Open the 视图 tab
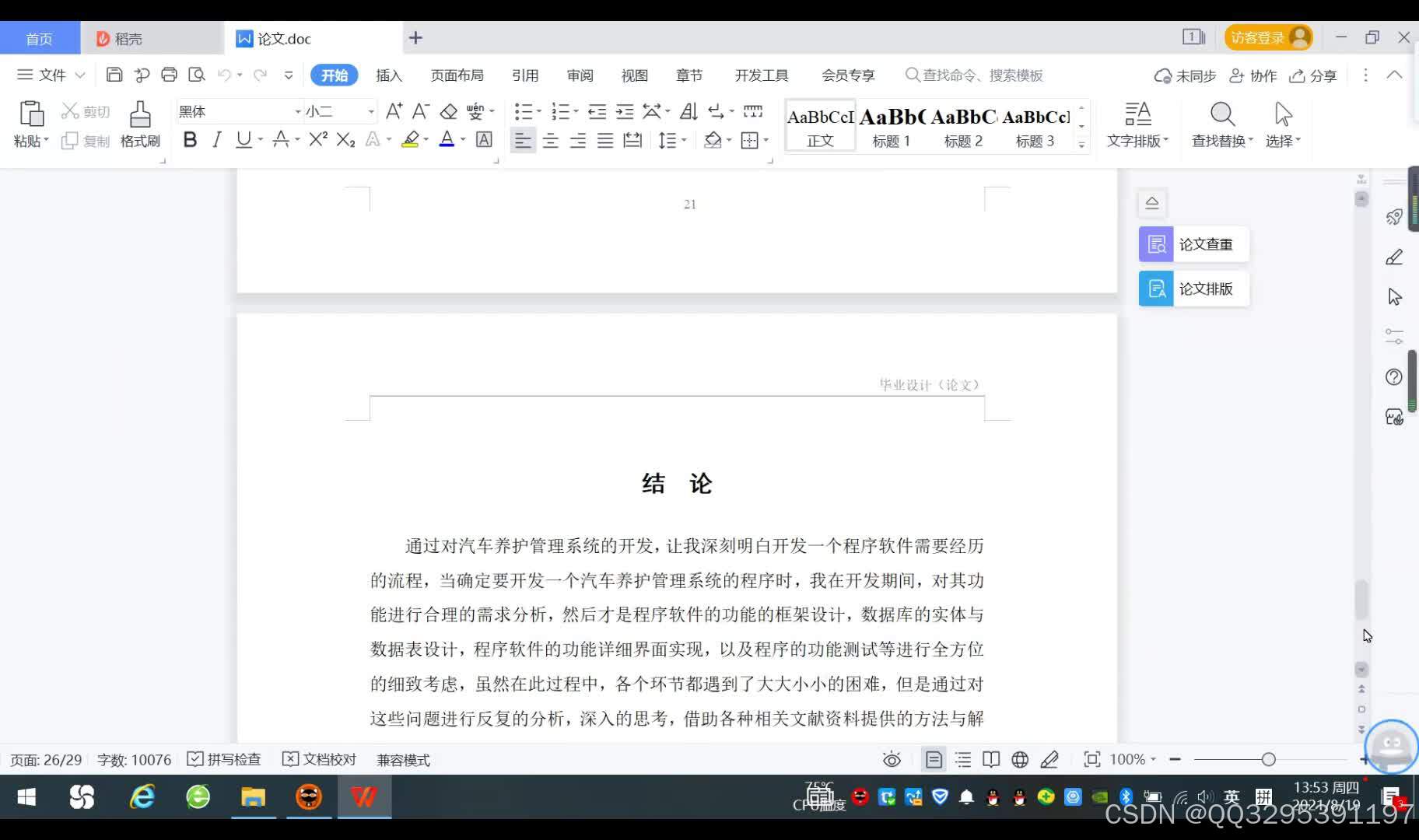Image resolution: width=1419 pixels, height=840 pixels. (635, 75)
